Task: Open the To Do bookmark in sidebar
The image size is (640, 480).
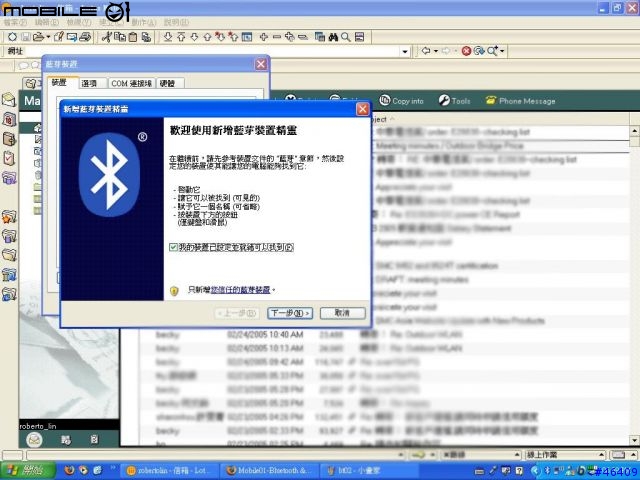Action: click(9, 158)
